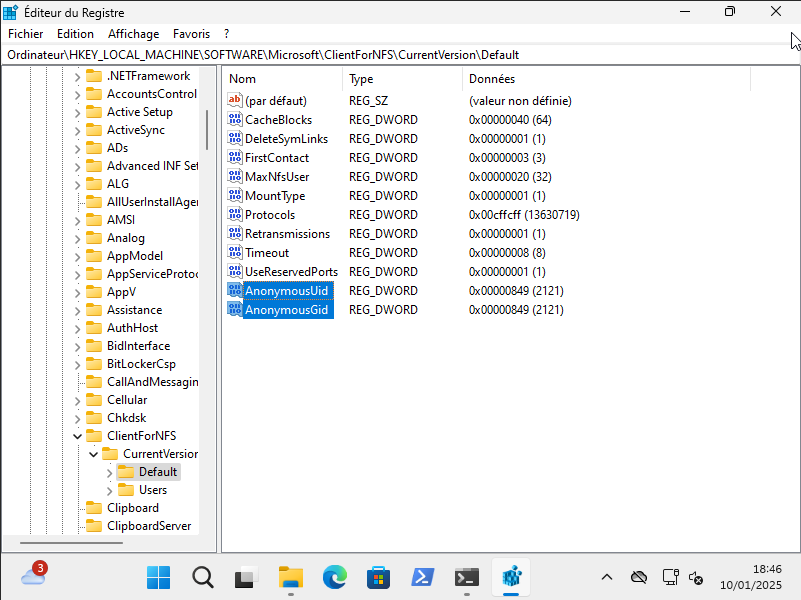Image resolution: width=801 pixels, height=600 pixels.
Task: Click the registry path address bar
Action: (x=400, y=55)
